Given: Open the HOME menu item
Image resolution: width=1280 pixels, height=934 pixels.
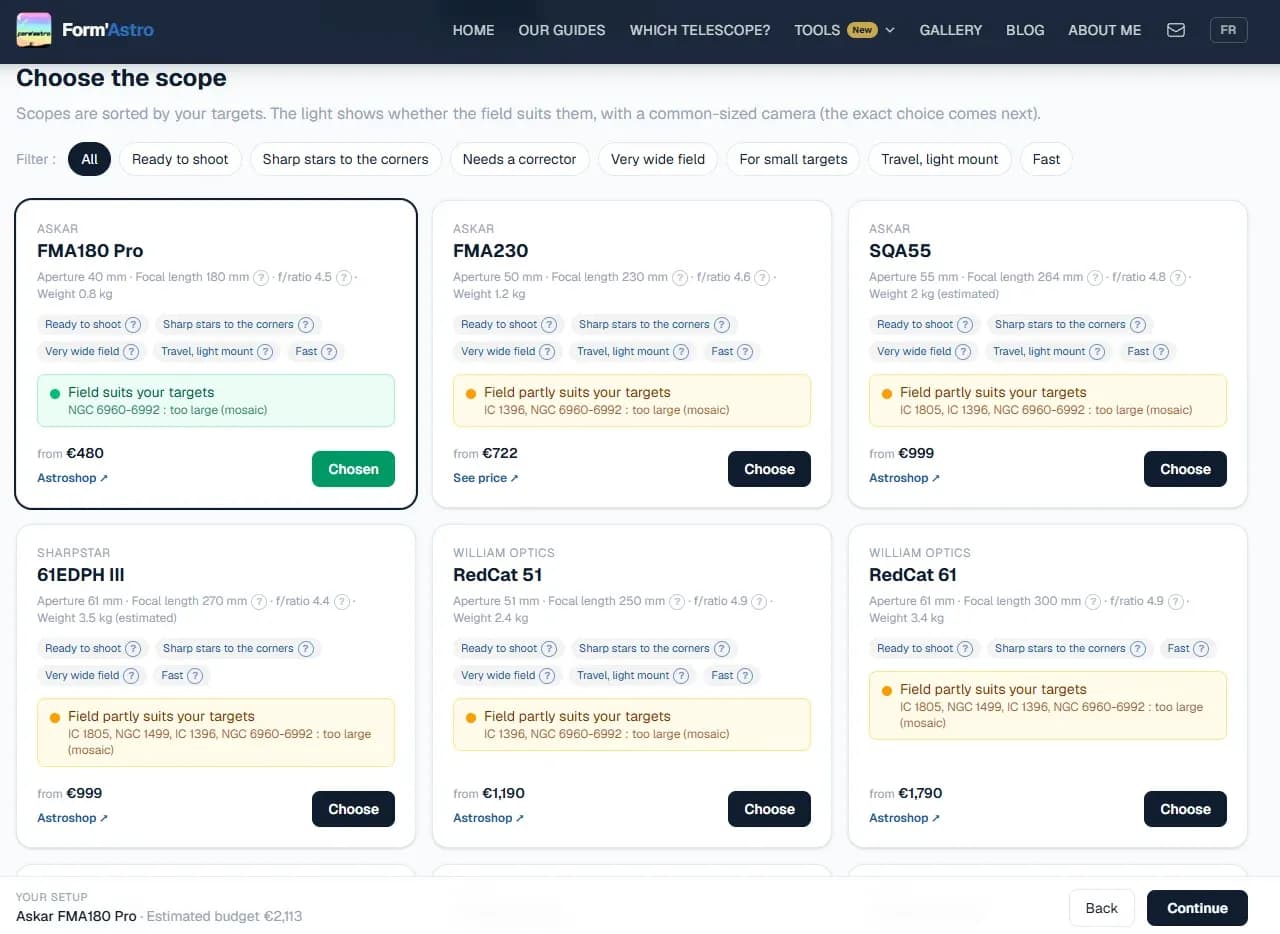Looking at the screenshot, I should [x=473, y=30].
